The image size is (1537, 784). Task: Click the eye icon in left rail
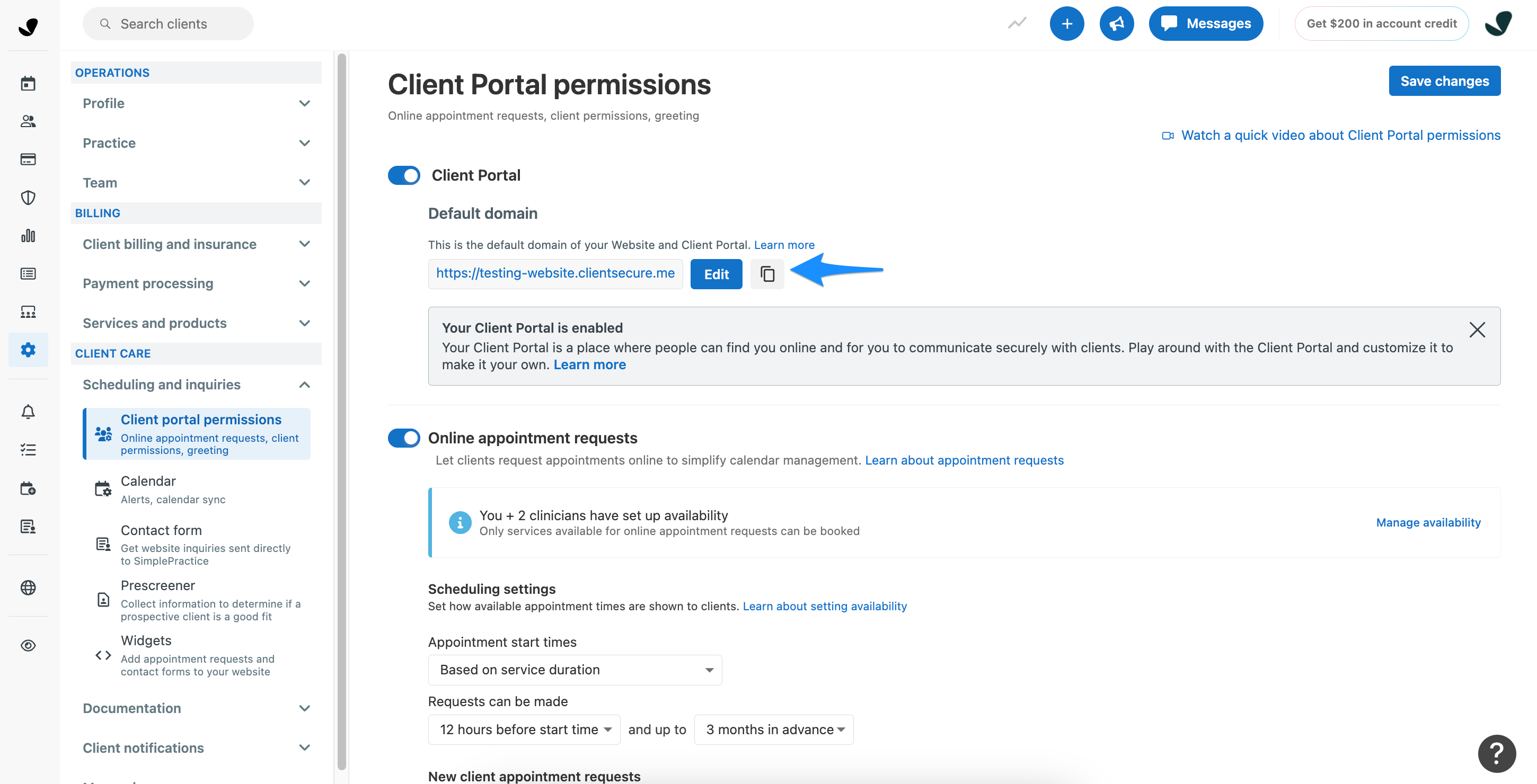[x=28, y=646]
